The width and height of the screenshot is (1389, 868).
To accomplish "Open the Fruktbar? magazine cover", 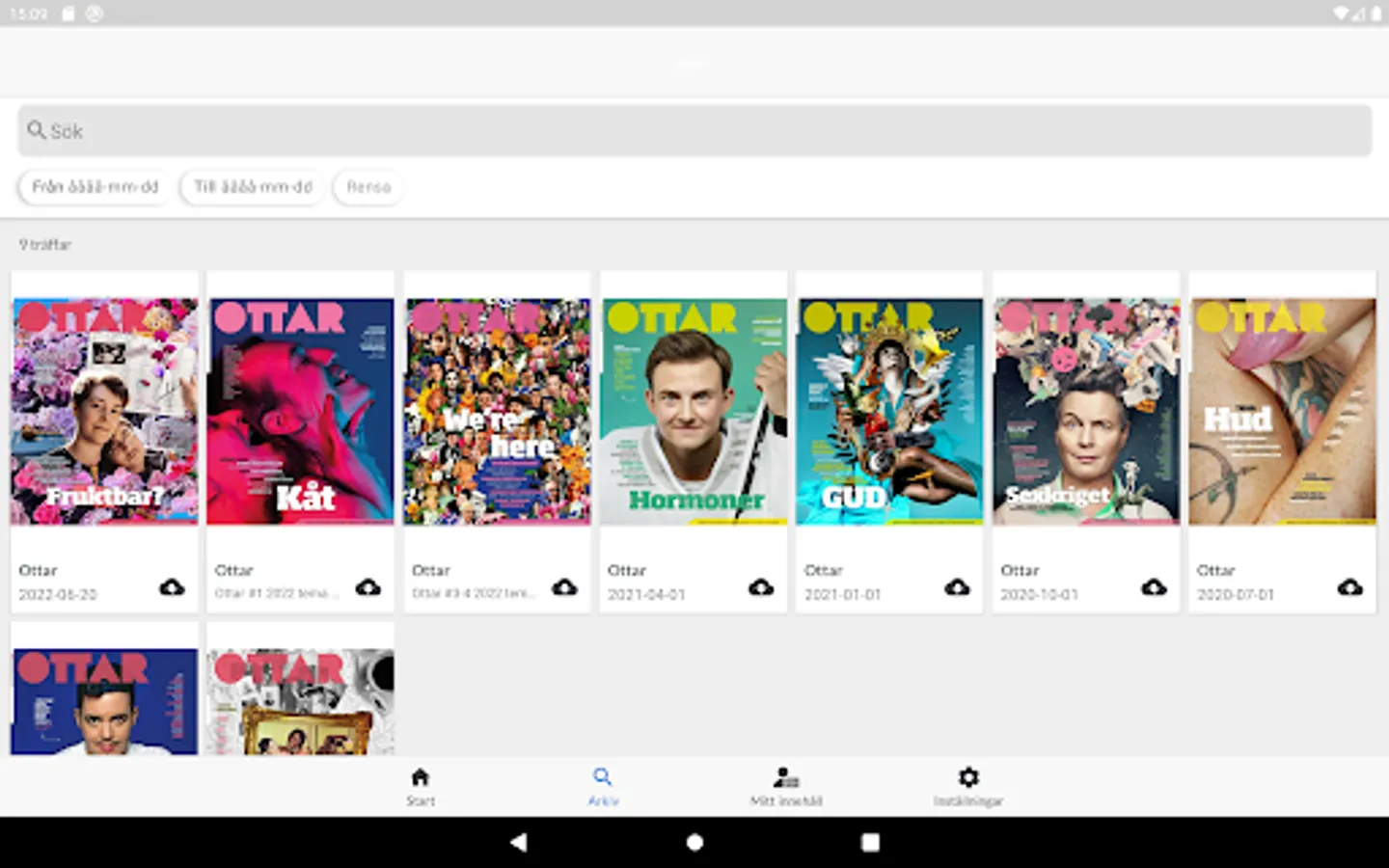I will tap(104, 411).
